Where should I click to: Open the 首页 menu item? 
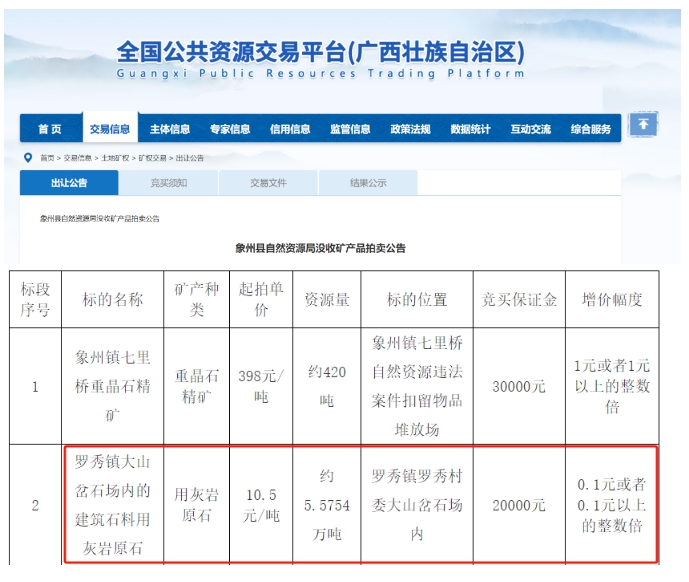click(x=50, y=129)
